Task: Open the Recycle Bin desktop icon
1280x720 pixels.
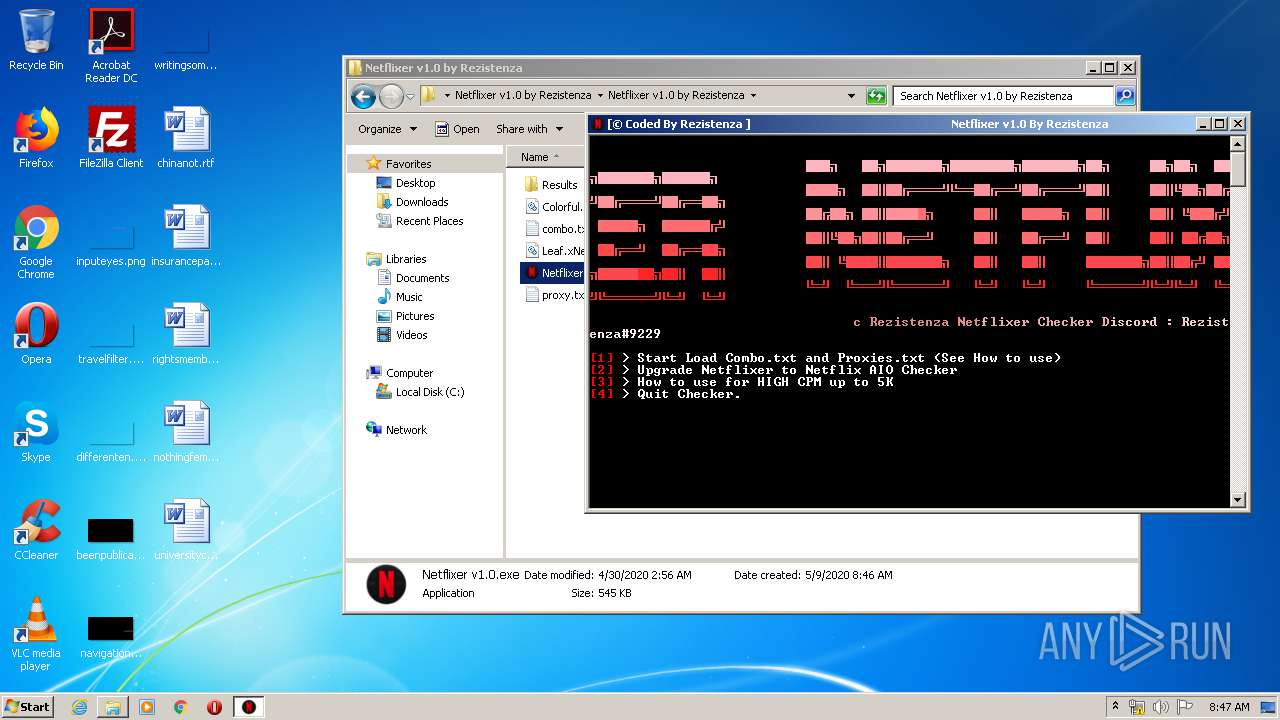Action: (x=36, y=40)
